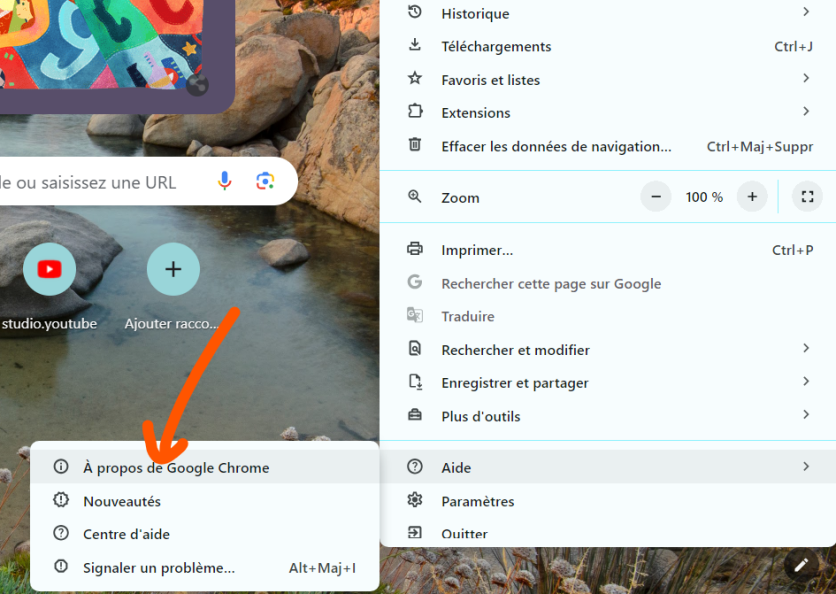Open Favoris et listes entry
Image resolution: width=836 pixels, height=594 pixels.
[608, 79]
